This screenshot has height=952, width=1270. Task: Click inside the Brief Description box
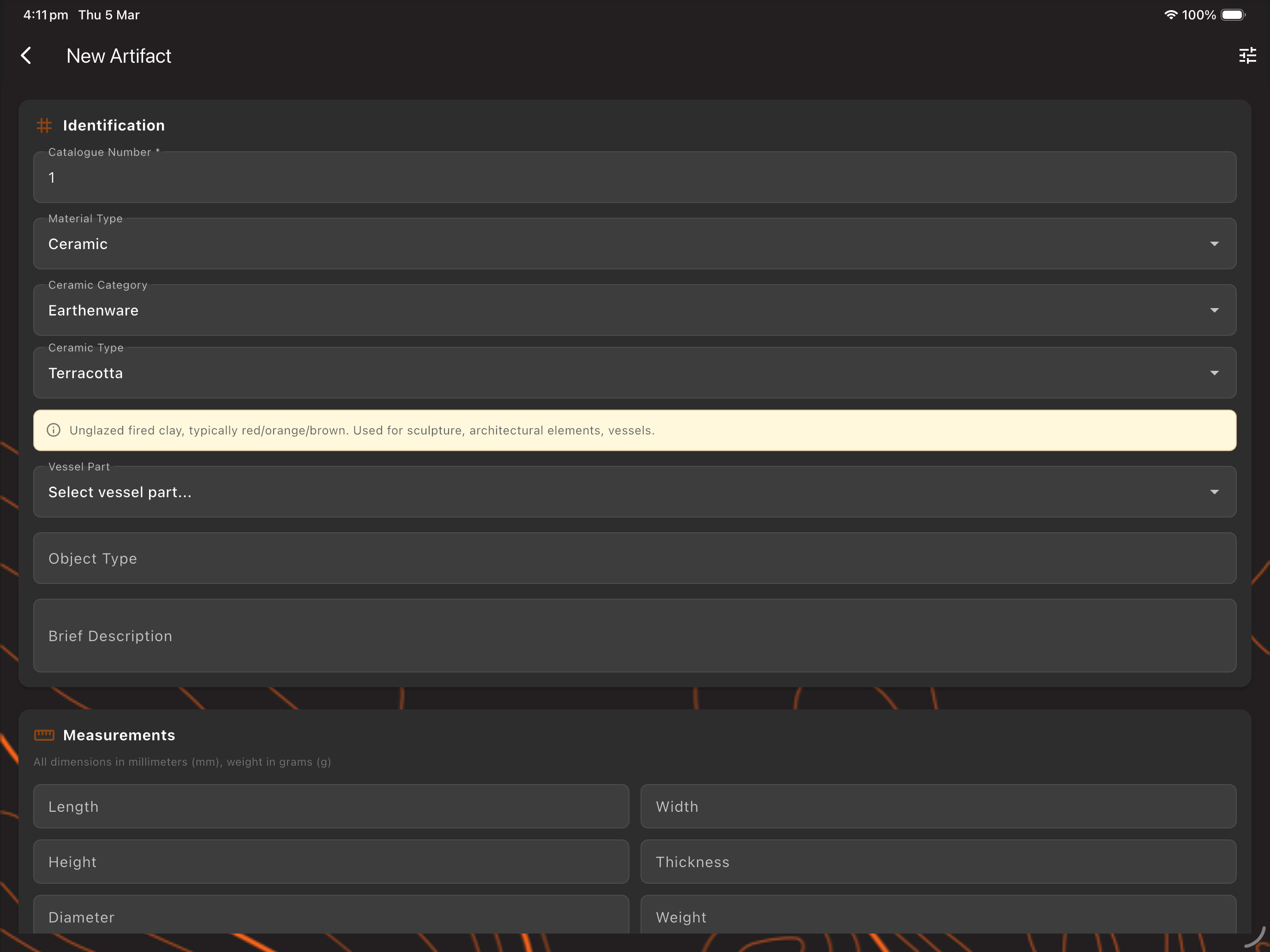click(632, 636)
